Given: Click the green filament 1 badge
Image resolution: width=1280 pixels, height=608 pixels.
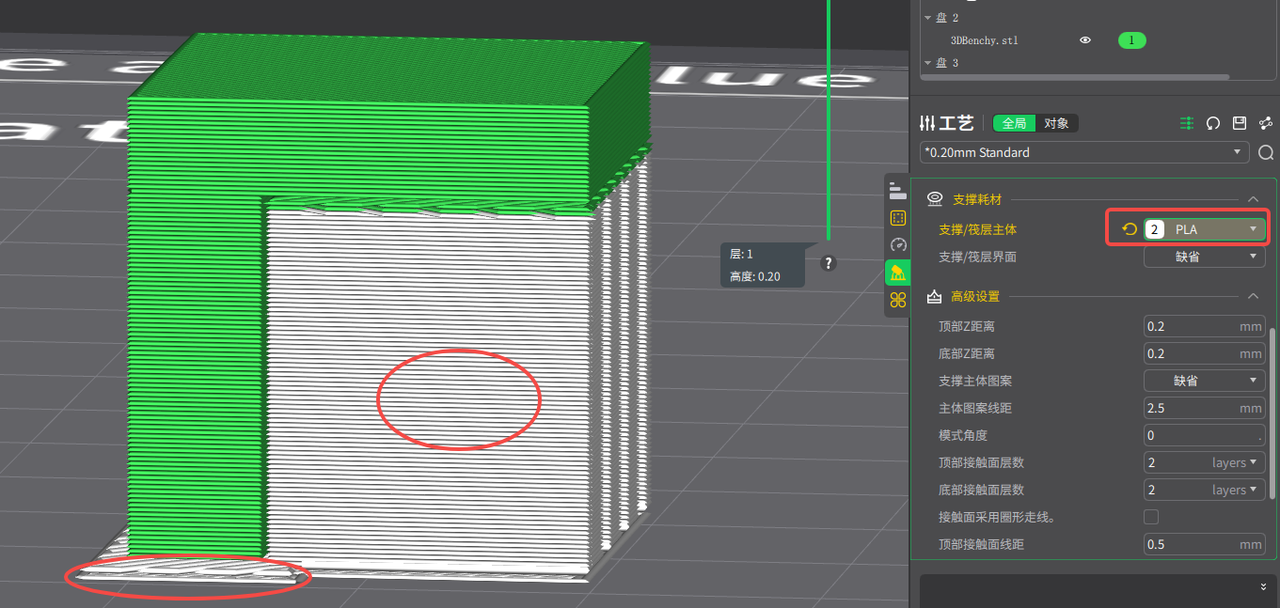Looking at the screenshot, I should pyautogui.click(x=1132, y=40).
